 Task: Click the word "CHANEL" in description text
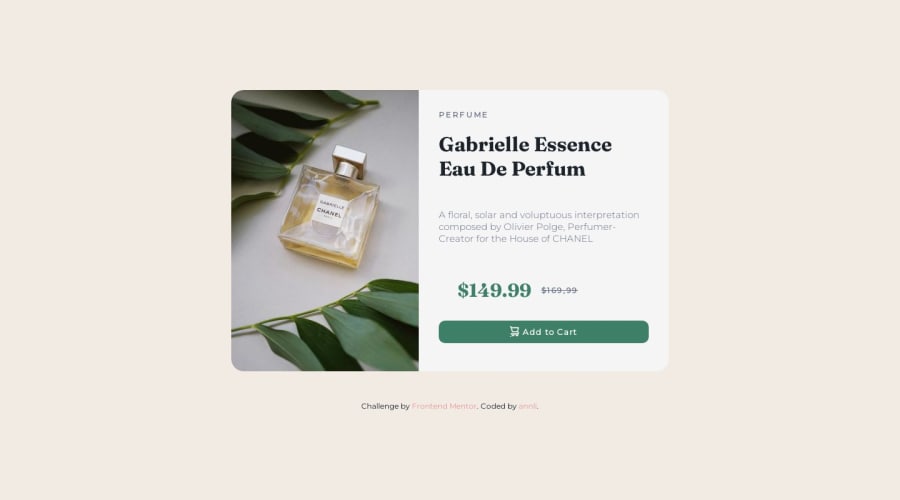pos(572,239)
